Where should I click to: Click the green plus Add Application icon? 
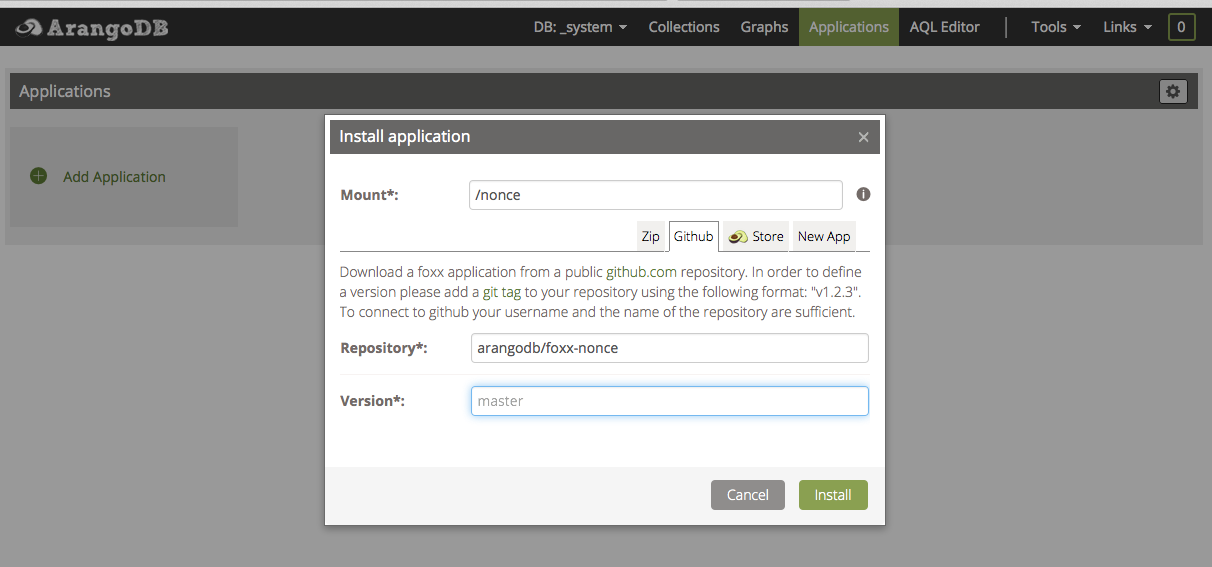point(38,176)
